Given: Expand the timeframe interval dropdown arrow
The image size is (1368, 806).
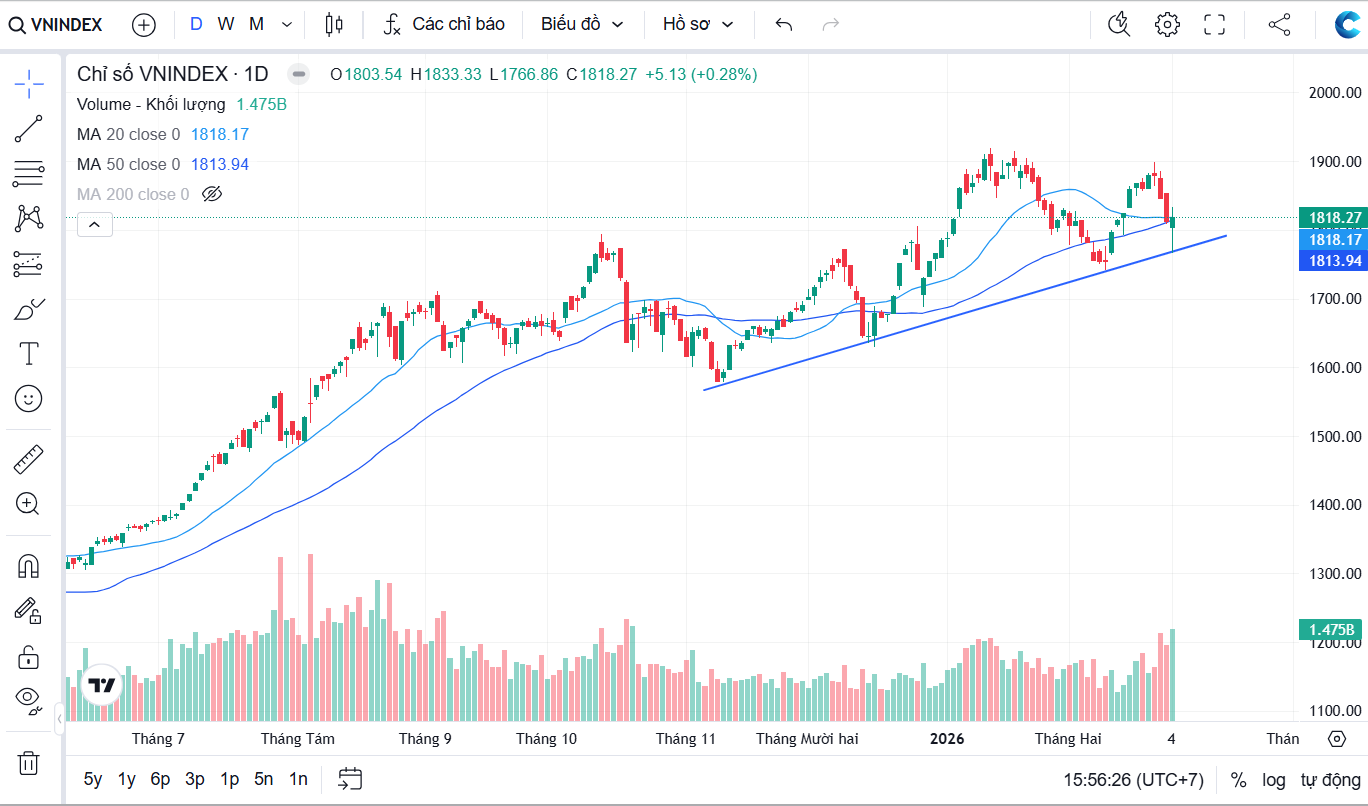Looking at the screenshot, I should point(288,24).
